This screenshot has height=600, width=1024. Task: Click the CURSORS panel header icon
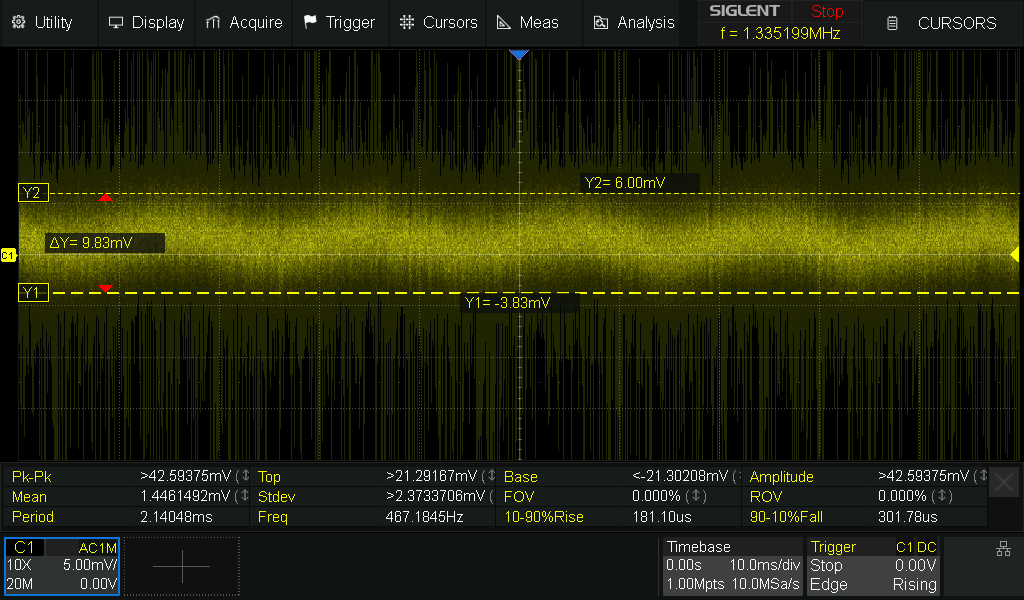pyautogui.click(x=893, y=23)
